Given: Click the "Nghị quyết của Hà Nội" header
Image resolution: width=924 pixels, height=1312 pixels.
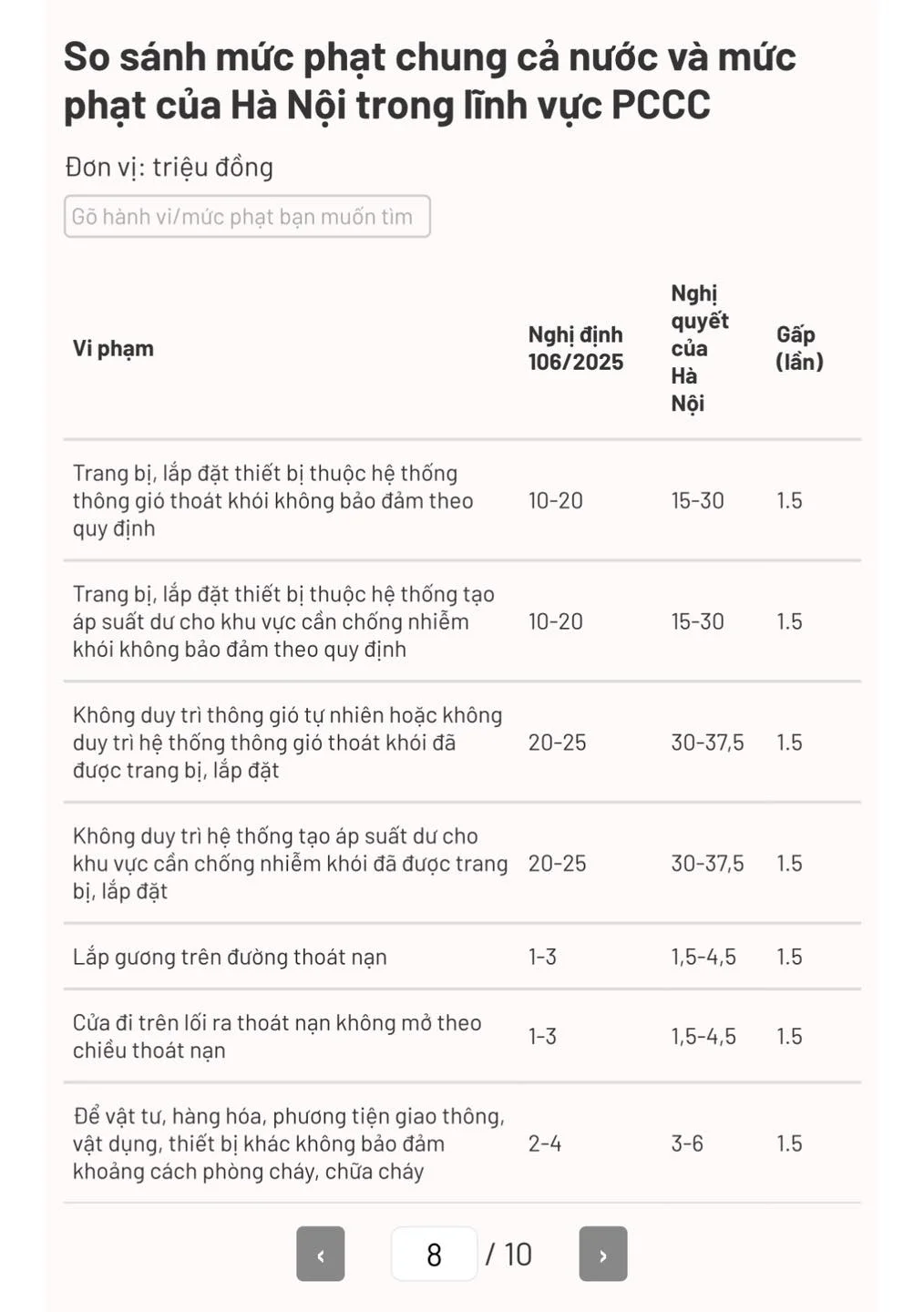Looking at the screenshot, I should pos(699,349).
